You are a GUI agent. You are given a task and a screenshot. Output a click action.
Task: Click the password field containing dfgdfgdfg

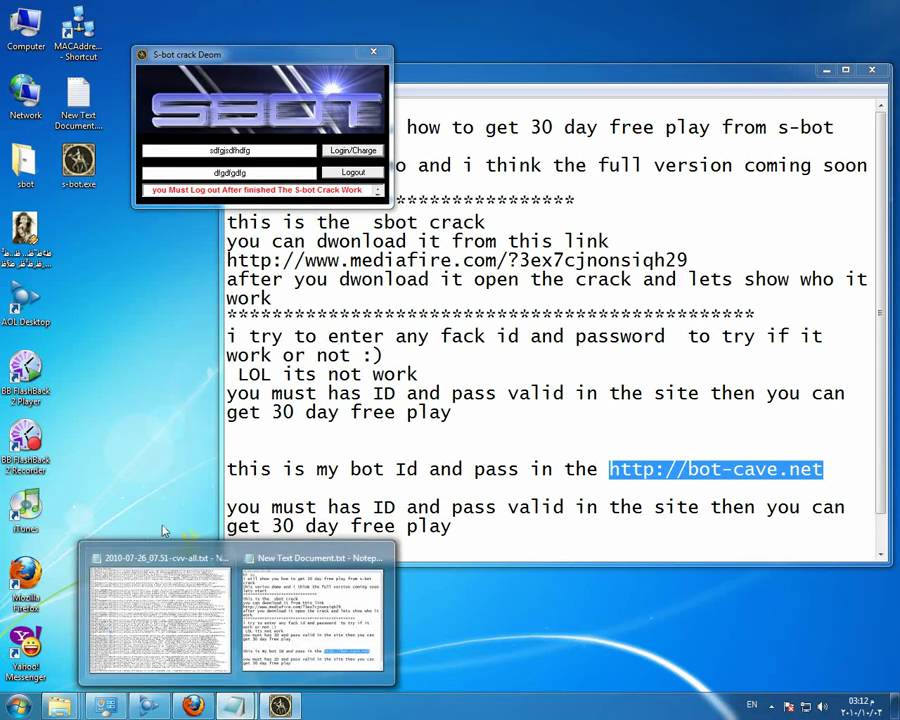(x=229, y=172)
